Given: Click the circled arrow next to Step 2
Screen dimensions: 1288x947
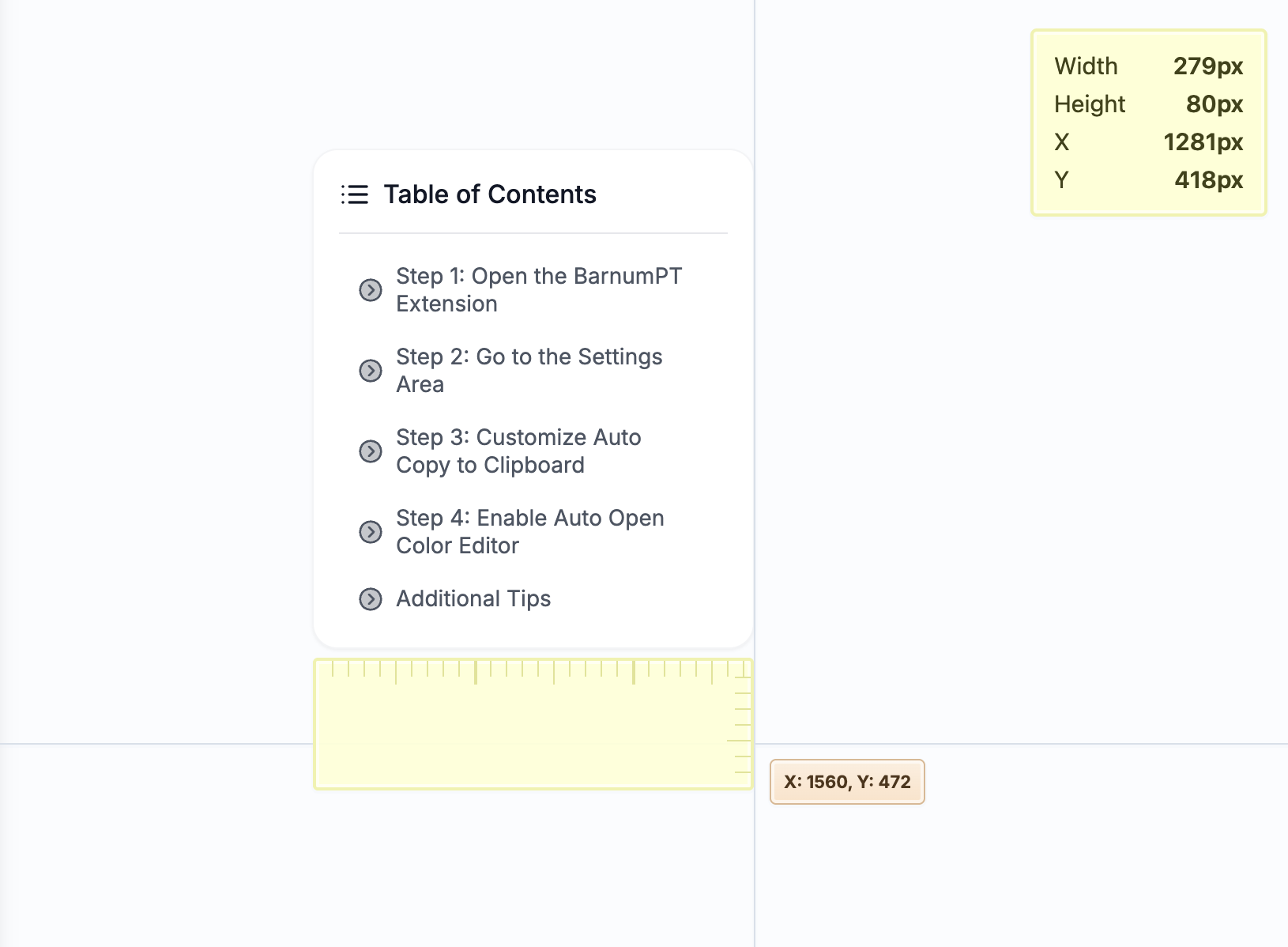Looking at the screenshot, I should [x=370, y=371].
